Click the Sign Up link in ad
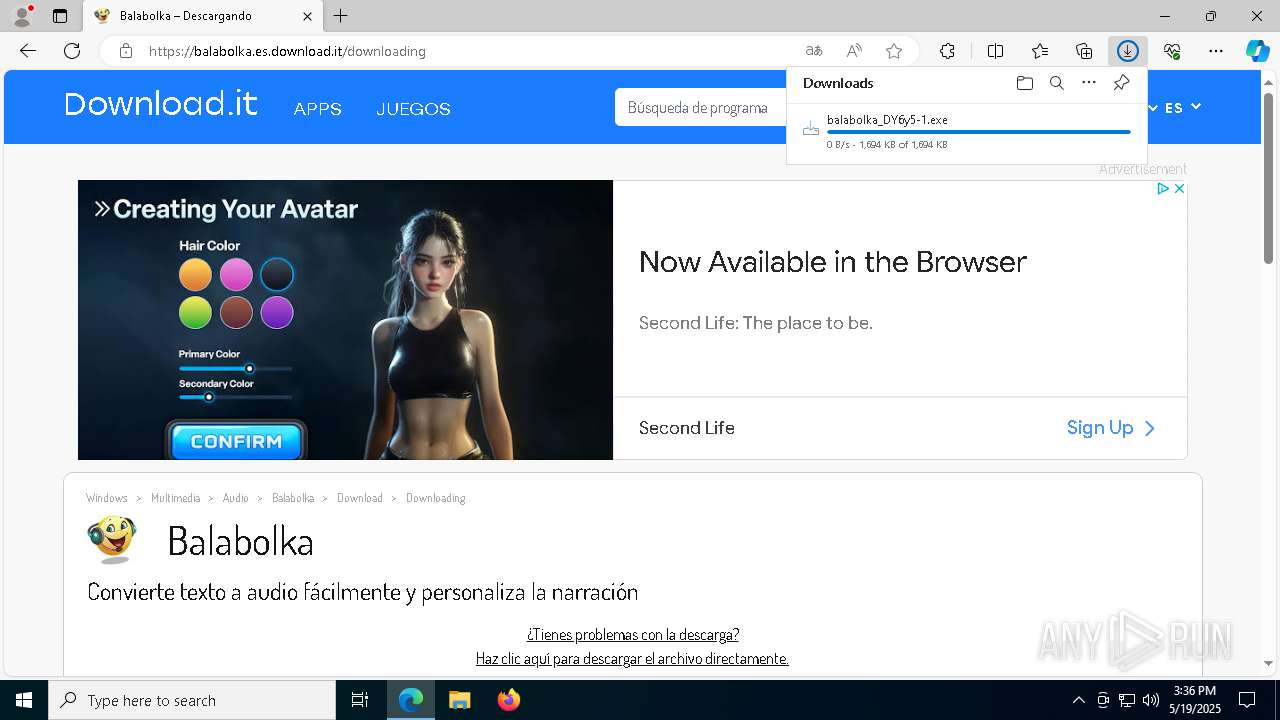Screen dimensions: 1280x720 (1111, 428)
